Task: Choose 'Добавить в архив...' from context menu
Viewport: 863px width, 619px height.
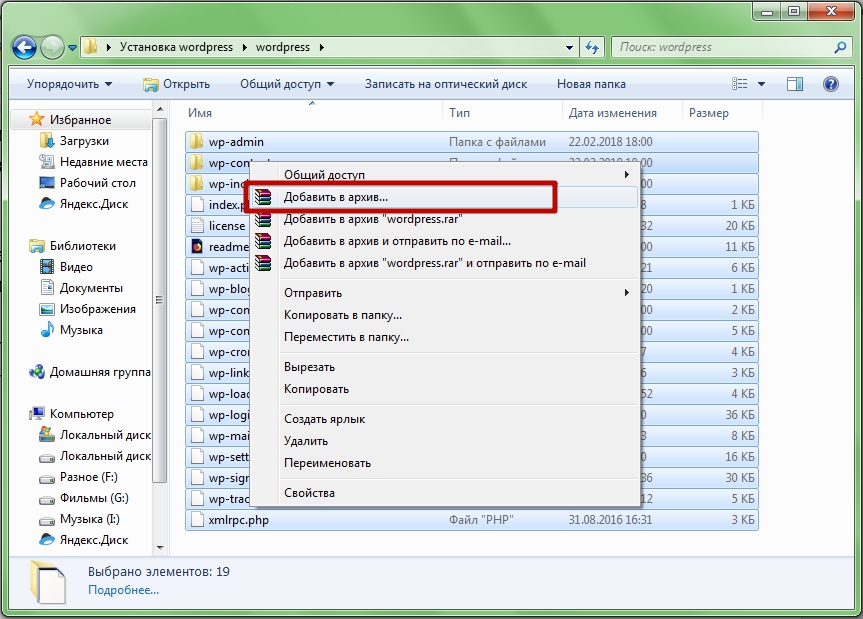Action: tap(444, 197)
